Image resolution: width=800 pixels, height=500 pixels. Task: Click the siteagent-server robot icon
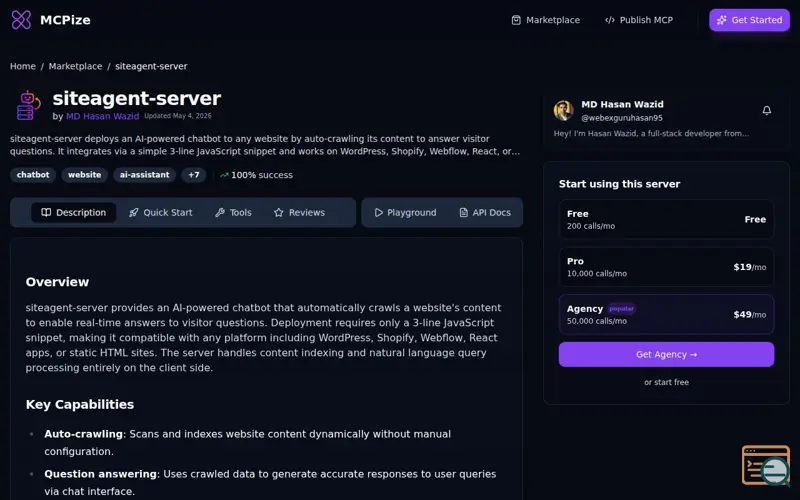point(28,105)
